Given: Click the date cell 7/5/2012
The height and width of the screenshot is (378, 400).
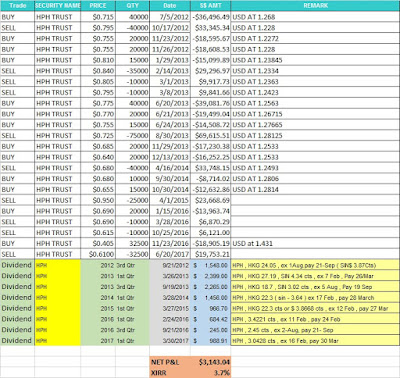Looking at the screenshot, I should [x=170, y=17].
